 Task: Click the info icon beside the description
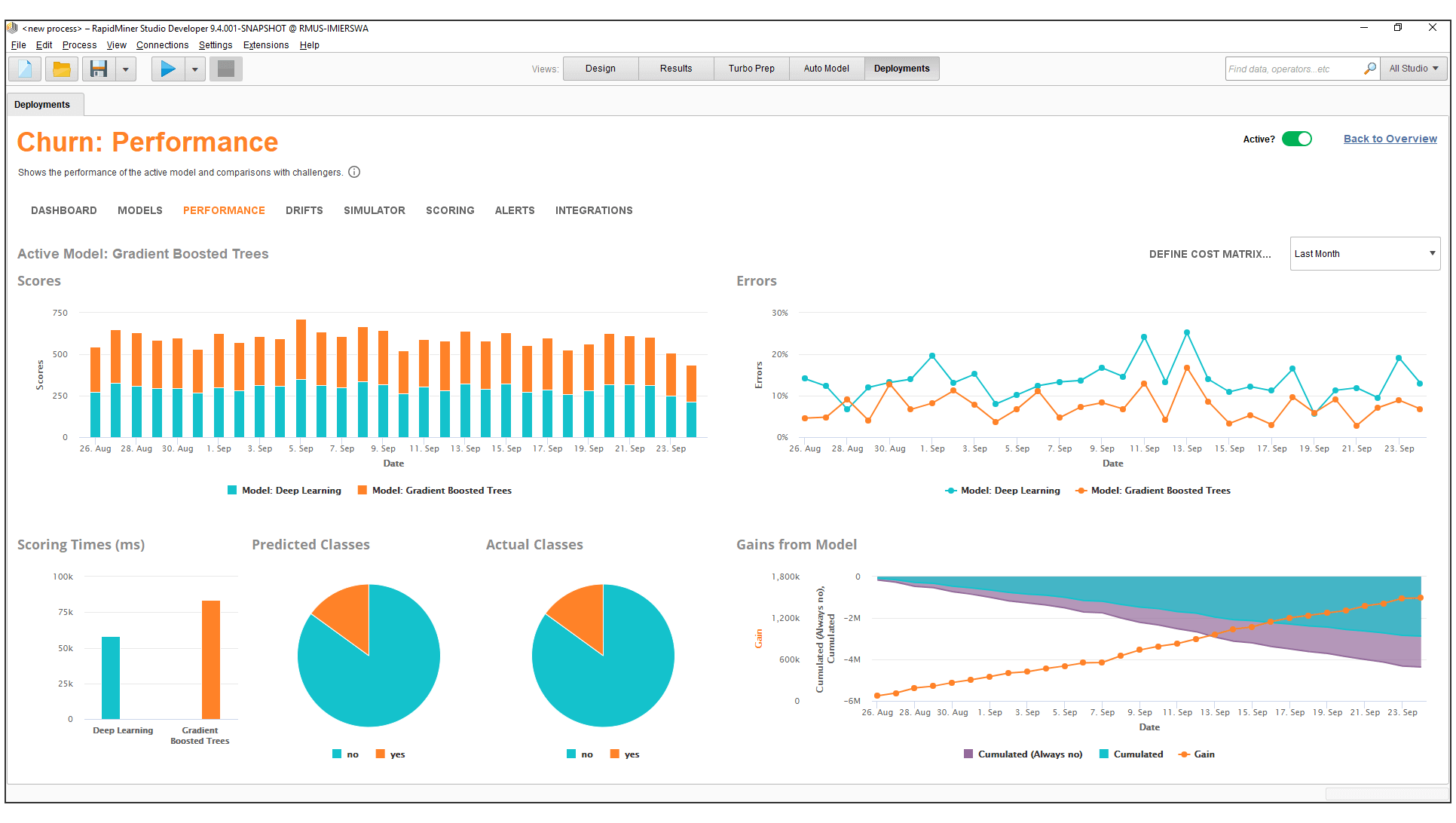[354, 172]
